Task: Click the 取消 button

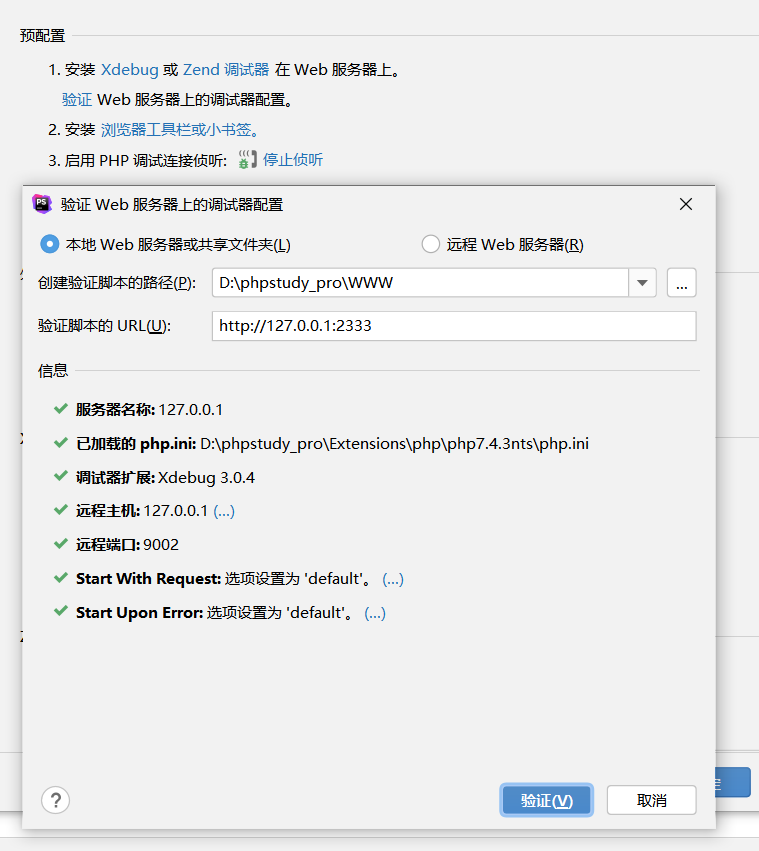Action: pos(652,800)
